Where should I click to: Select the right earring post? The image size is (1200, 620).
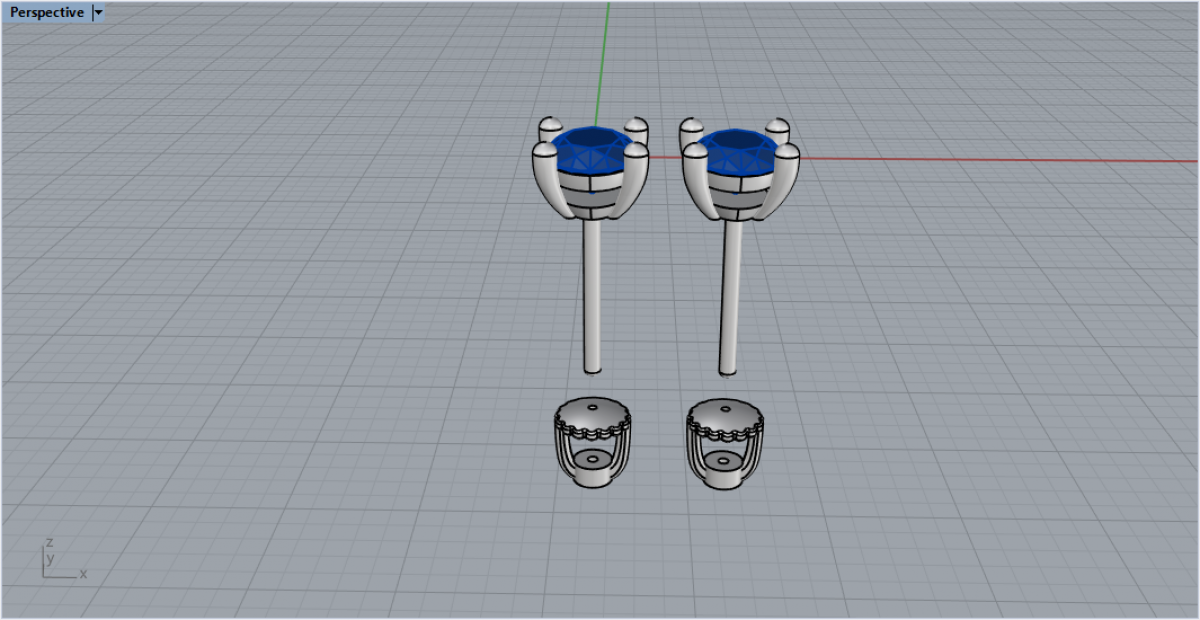pos(729,296)
